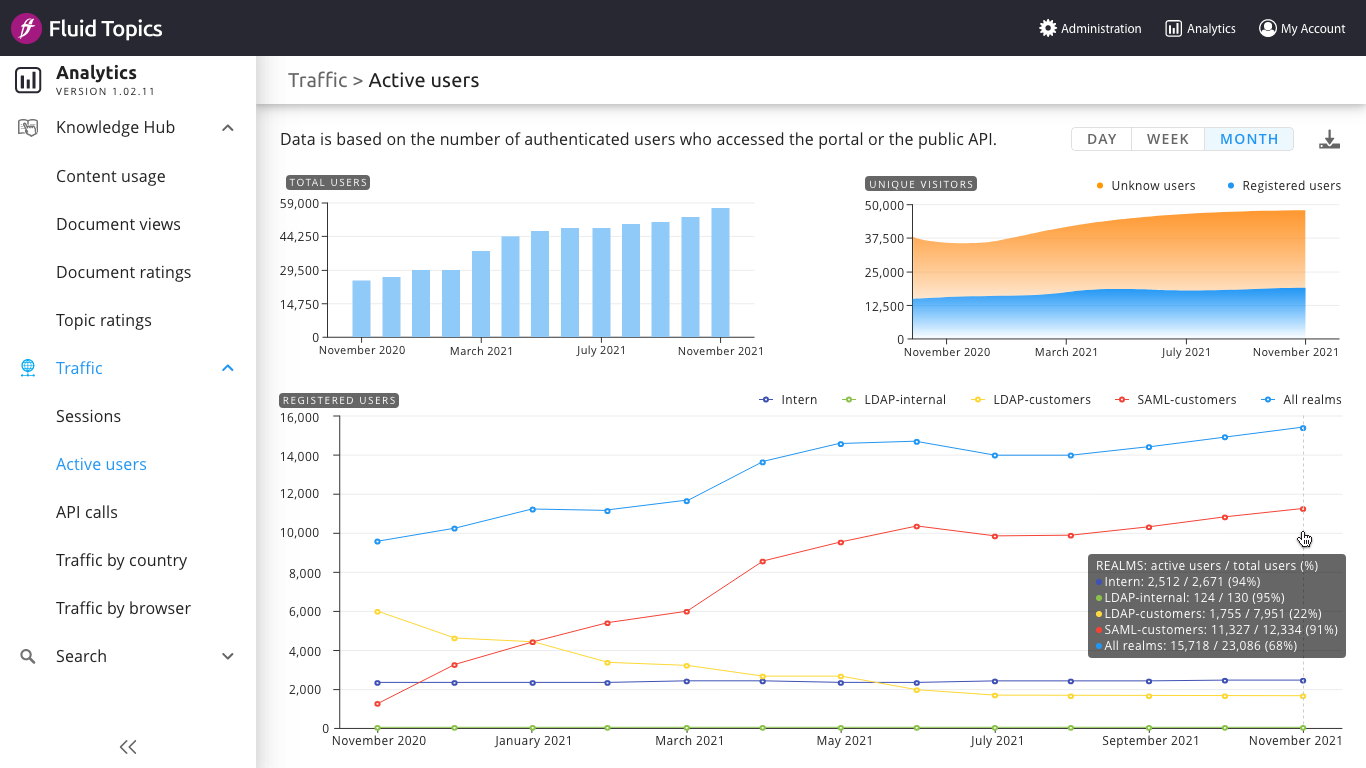Collapse the Knowledge Hub section chevron
Screen dimensions: 1366x768
(228, 127)
